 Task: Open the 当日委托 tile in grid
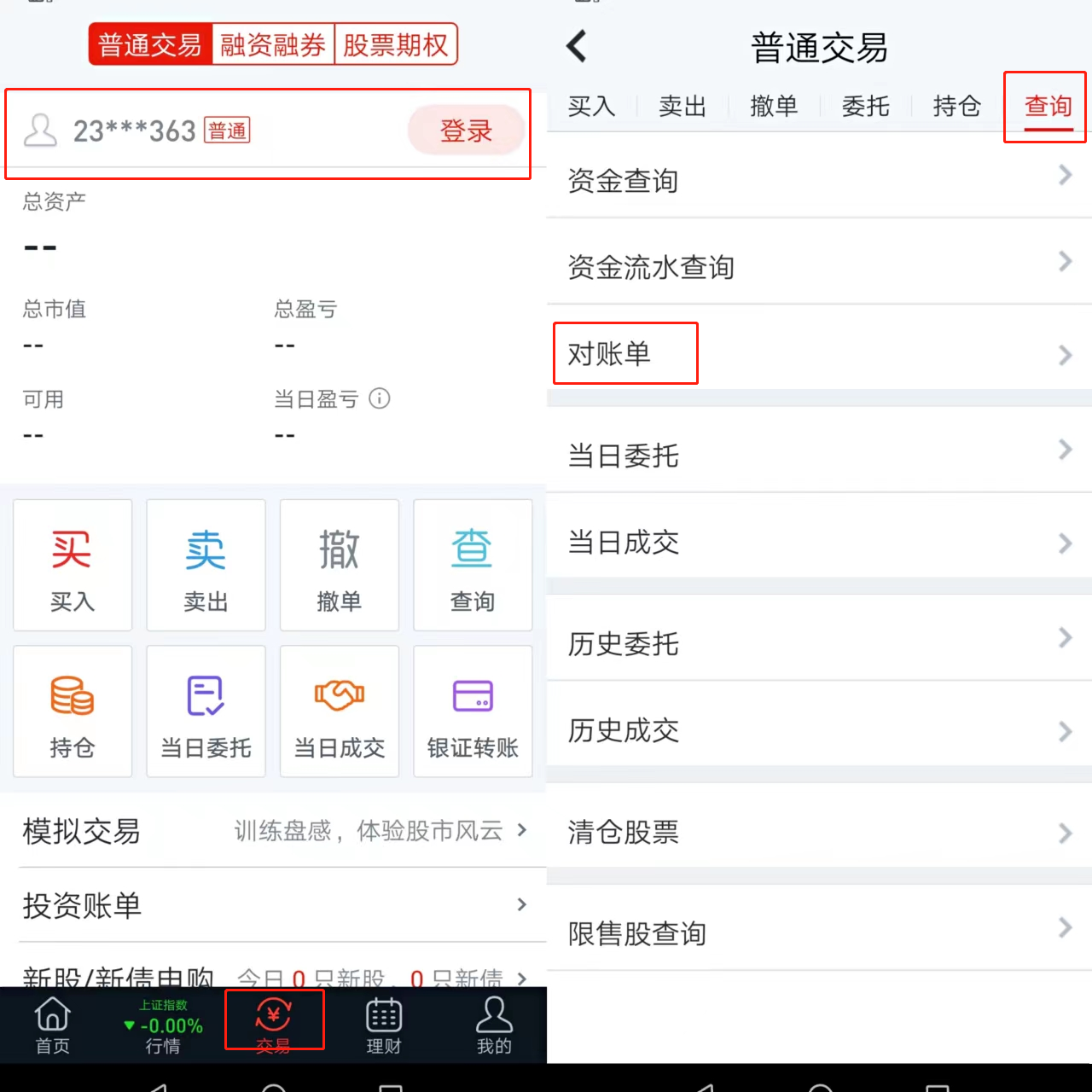pyautogui.click(x=206, y=711)
